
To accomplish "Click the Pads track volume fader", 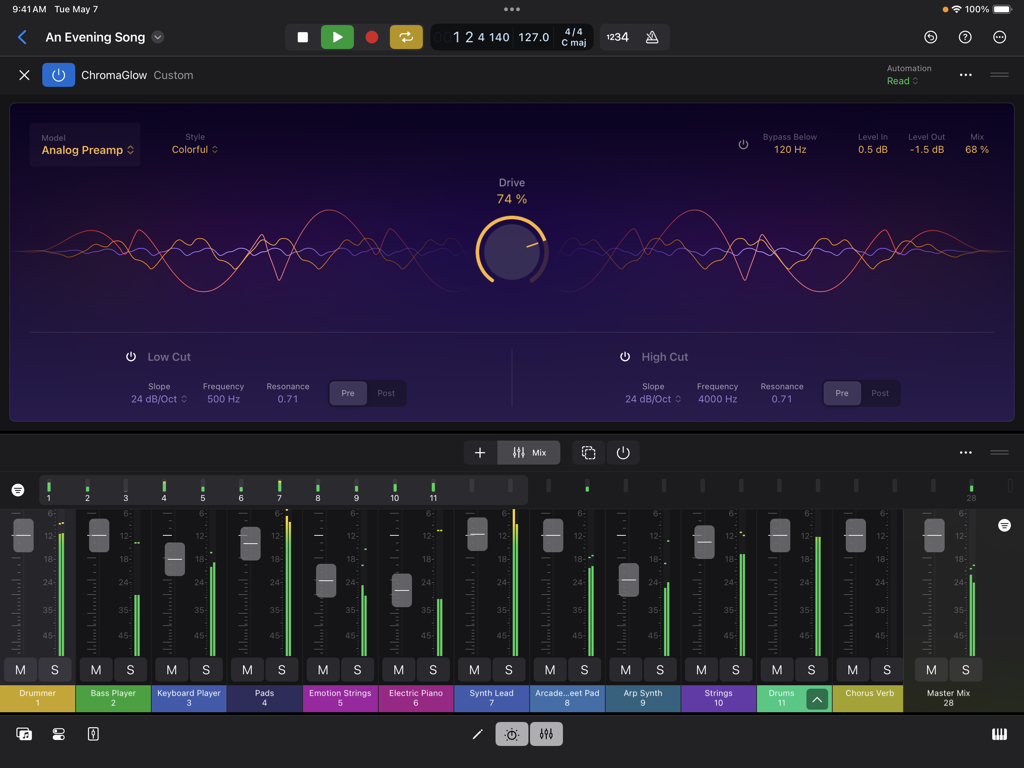I will point(249,543).
